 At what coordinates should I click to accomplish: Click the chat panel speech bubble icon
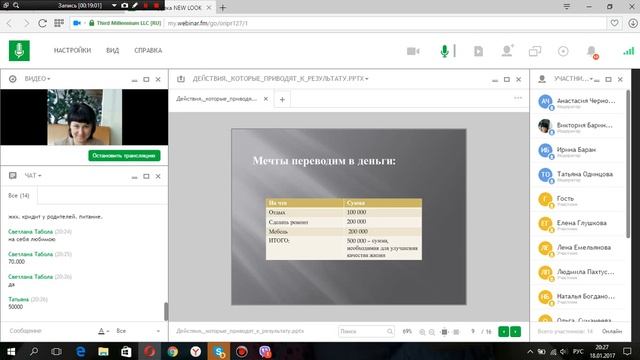click(x=13, y=176)
